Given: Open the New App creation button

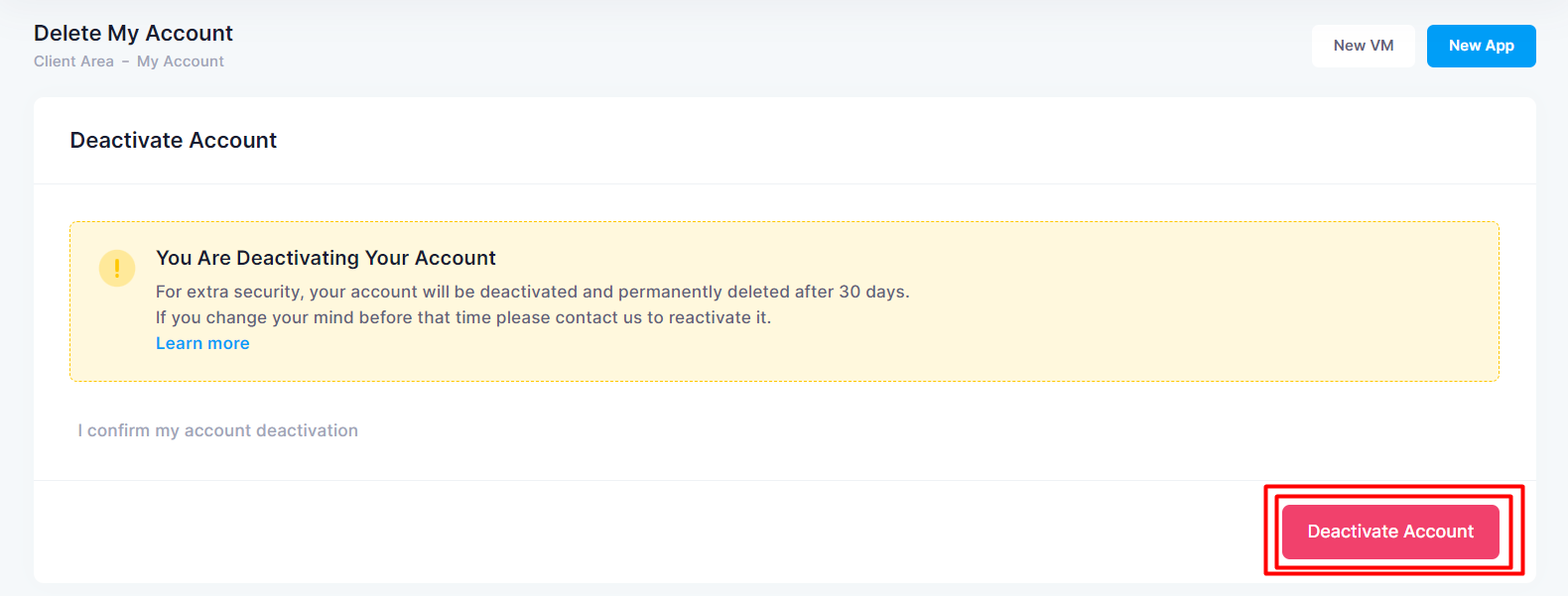Looking at the screenshot, I should click(1481, 46).
